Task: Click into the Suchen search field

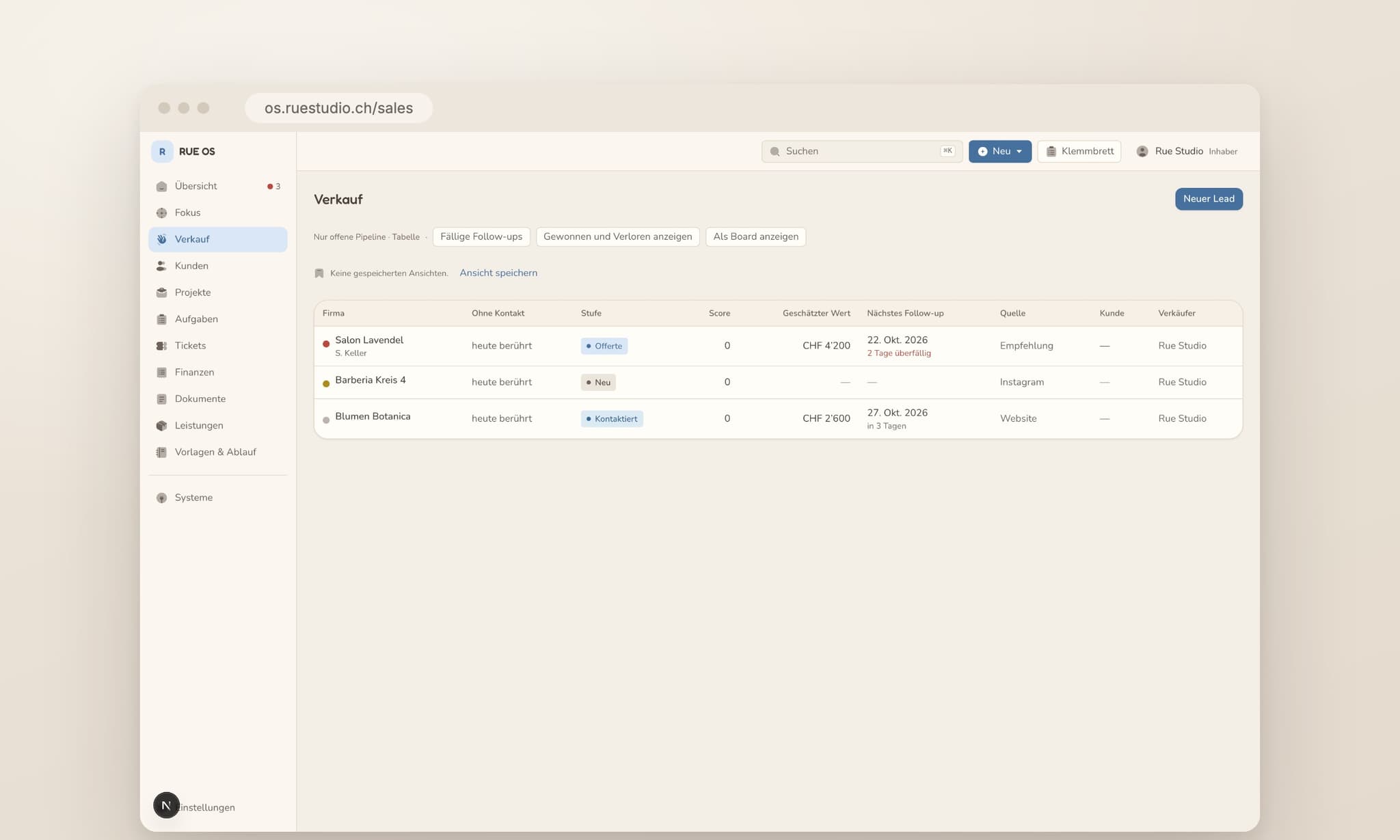Action: click(862, 152)
